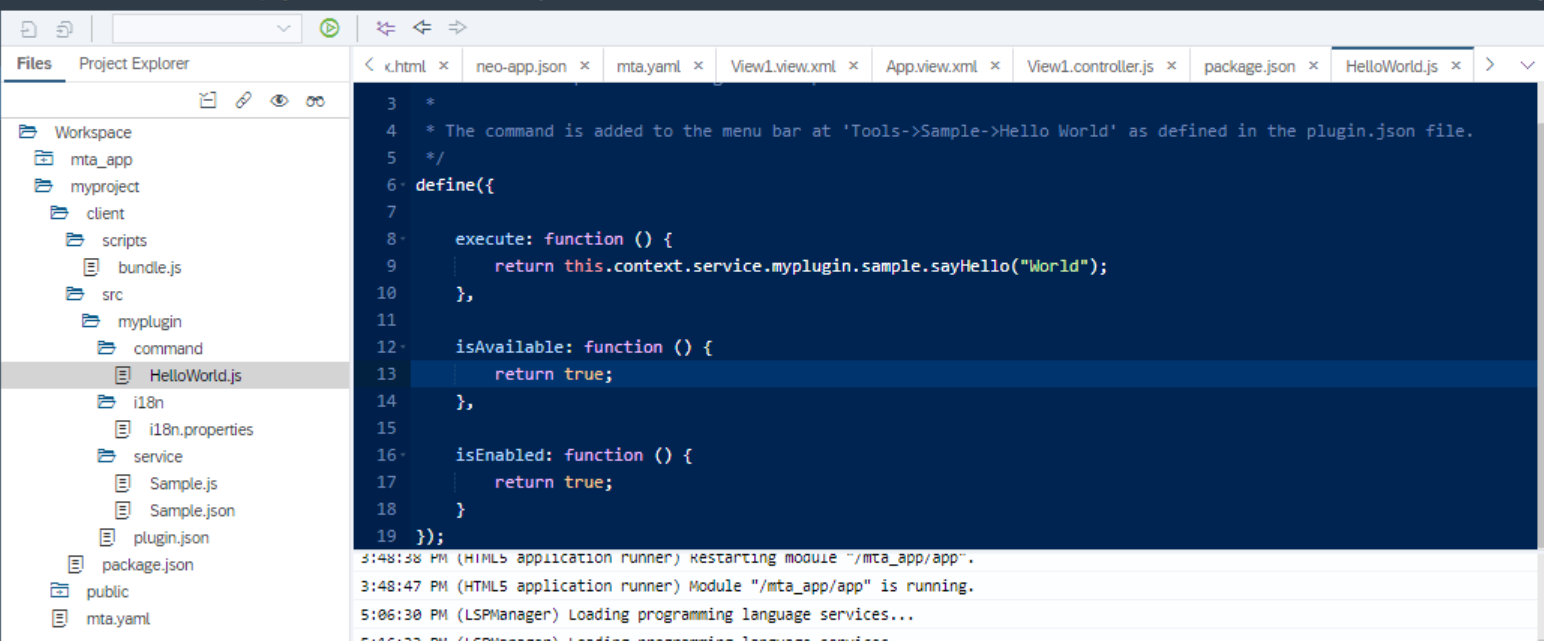This screenshot has height=641, width=1544.
Task: Collapse the myplugin folder
Action: 92,321
